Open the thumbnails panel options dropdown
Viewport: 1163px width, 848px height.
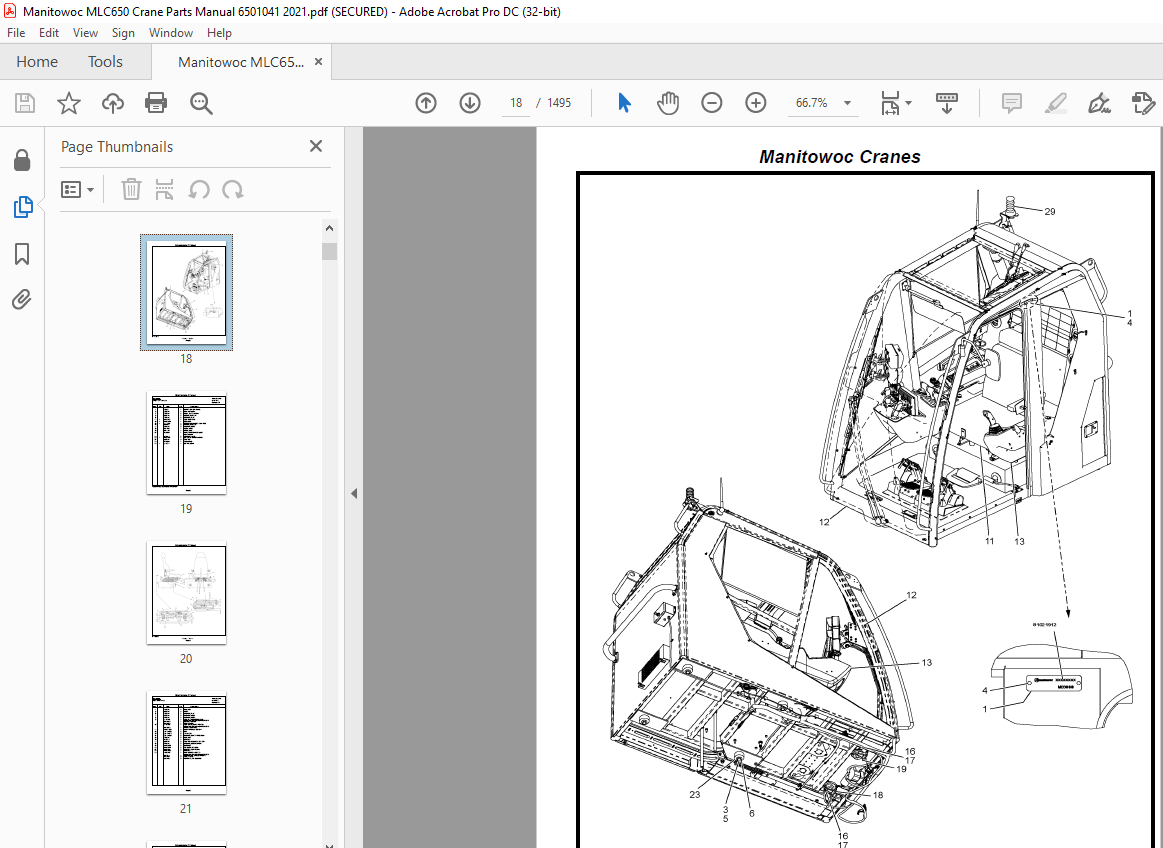pos(77,190)
